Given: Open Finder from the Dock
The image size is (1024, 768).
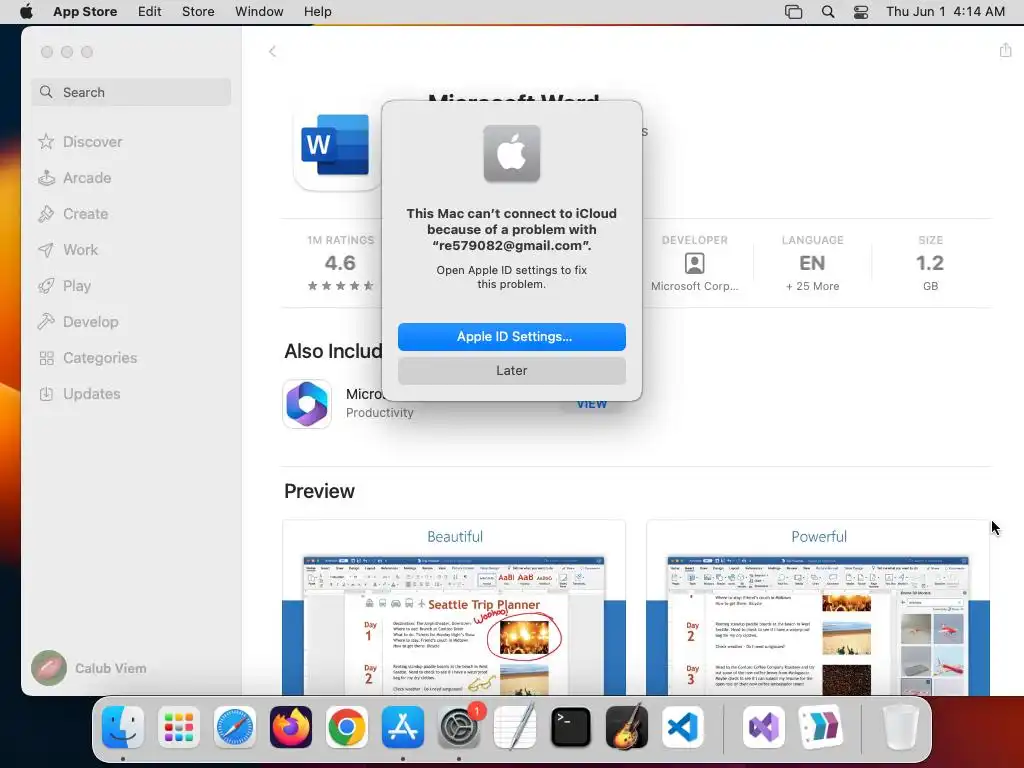Looking at the screenshot, I should (123, 727).
